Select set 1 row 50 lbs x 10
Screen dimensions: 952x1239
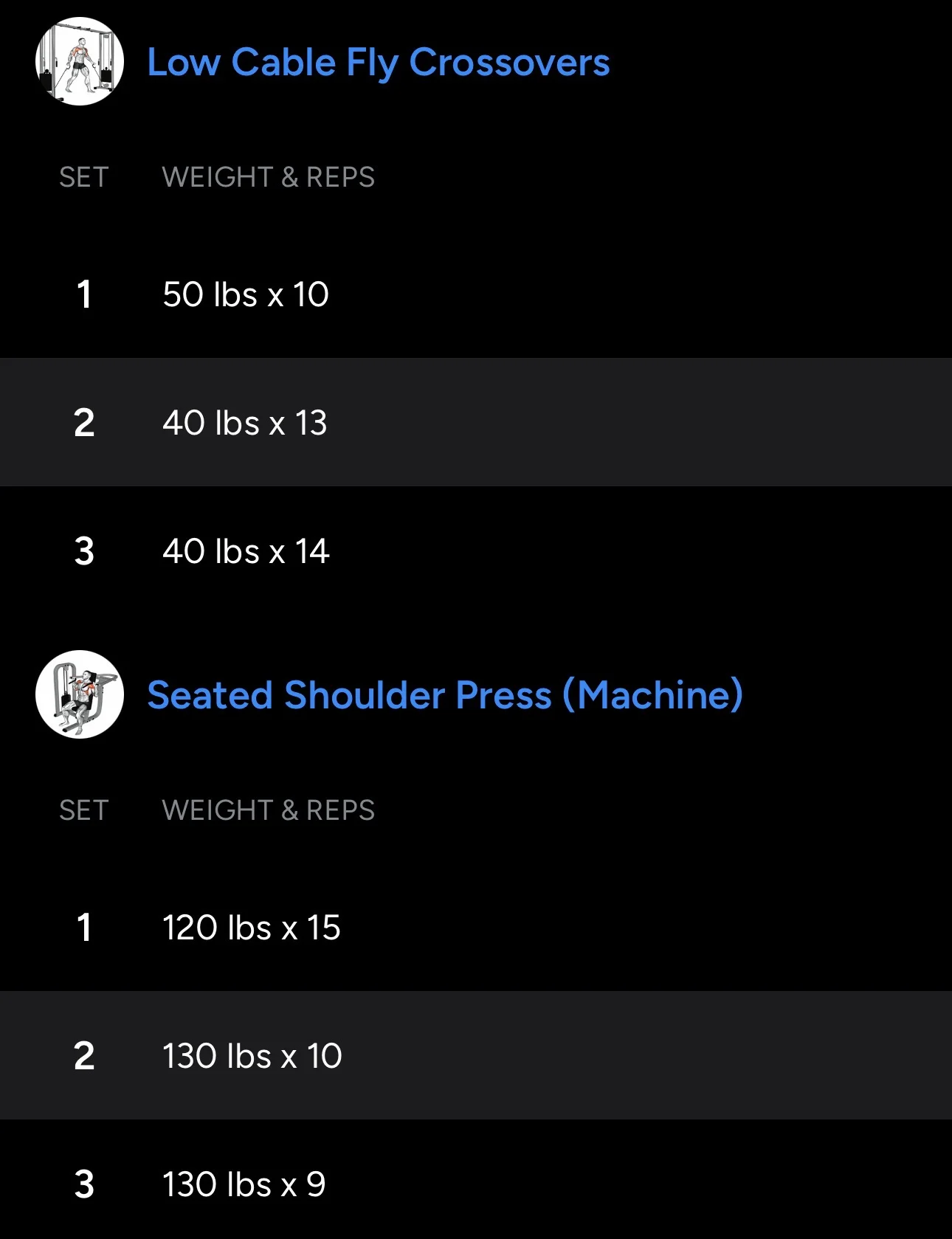tap(476, 294)
